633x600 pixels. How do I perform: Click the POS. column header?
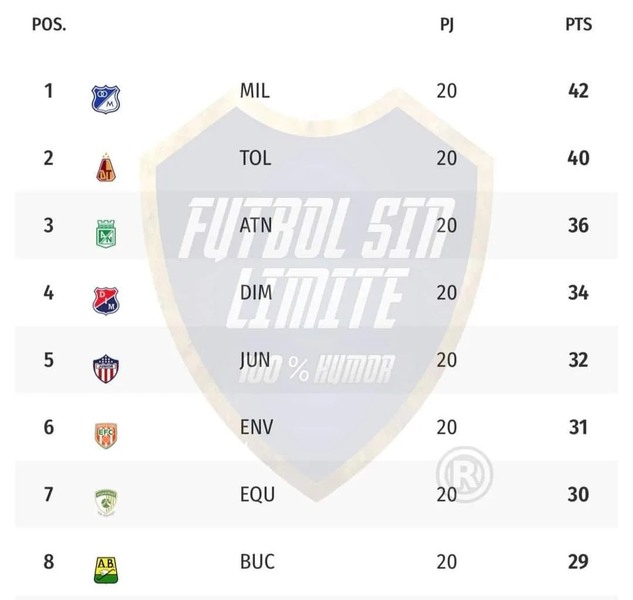click(x=49, y=25)
